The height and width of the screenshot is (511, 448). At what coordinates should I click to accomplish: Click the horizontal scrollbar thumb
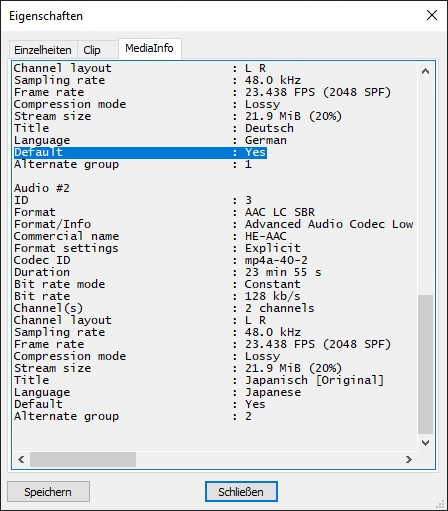coord(83,460)
